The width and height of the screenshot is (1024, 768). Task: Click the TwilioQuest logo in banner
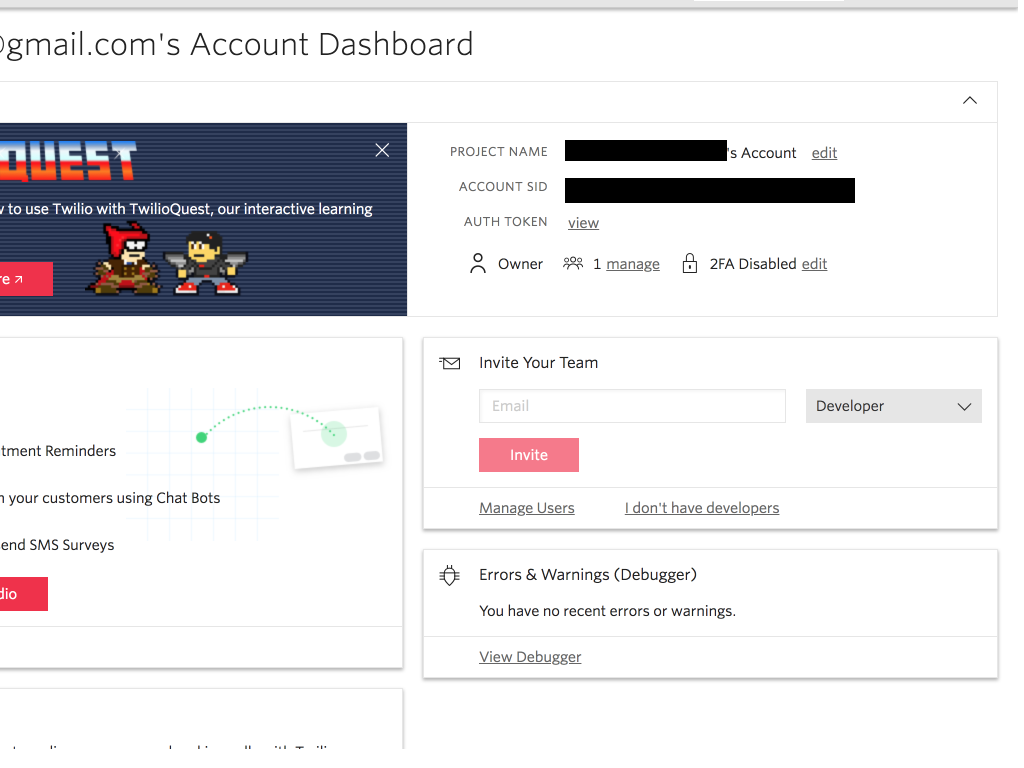pyautogui.click(x=68, y=161)
